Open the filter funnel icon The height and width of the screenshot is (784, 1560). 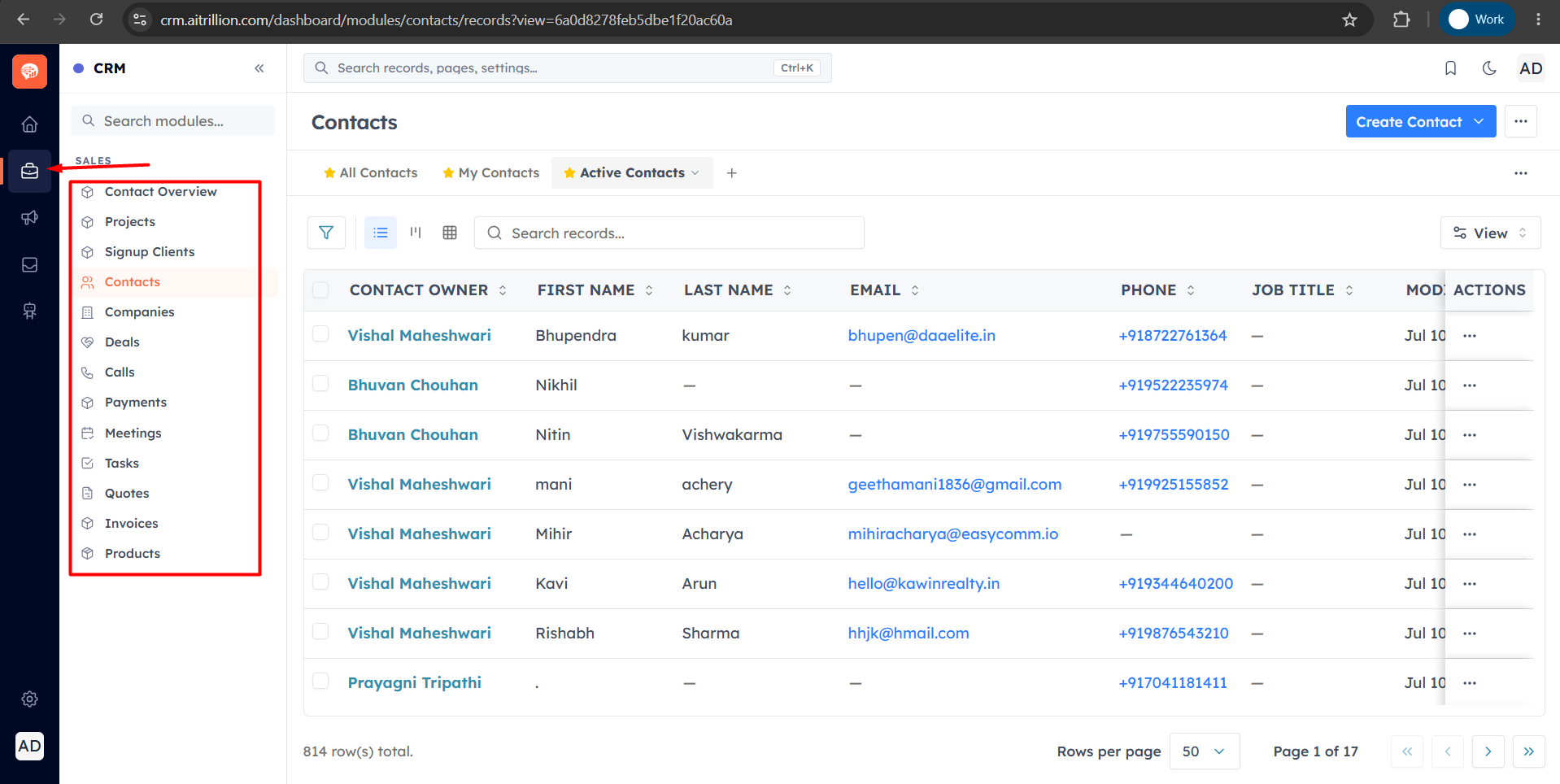point(326,233)
